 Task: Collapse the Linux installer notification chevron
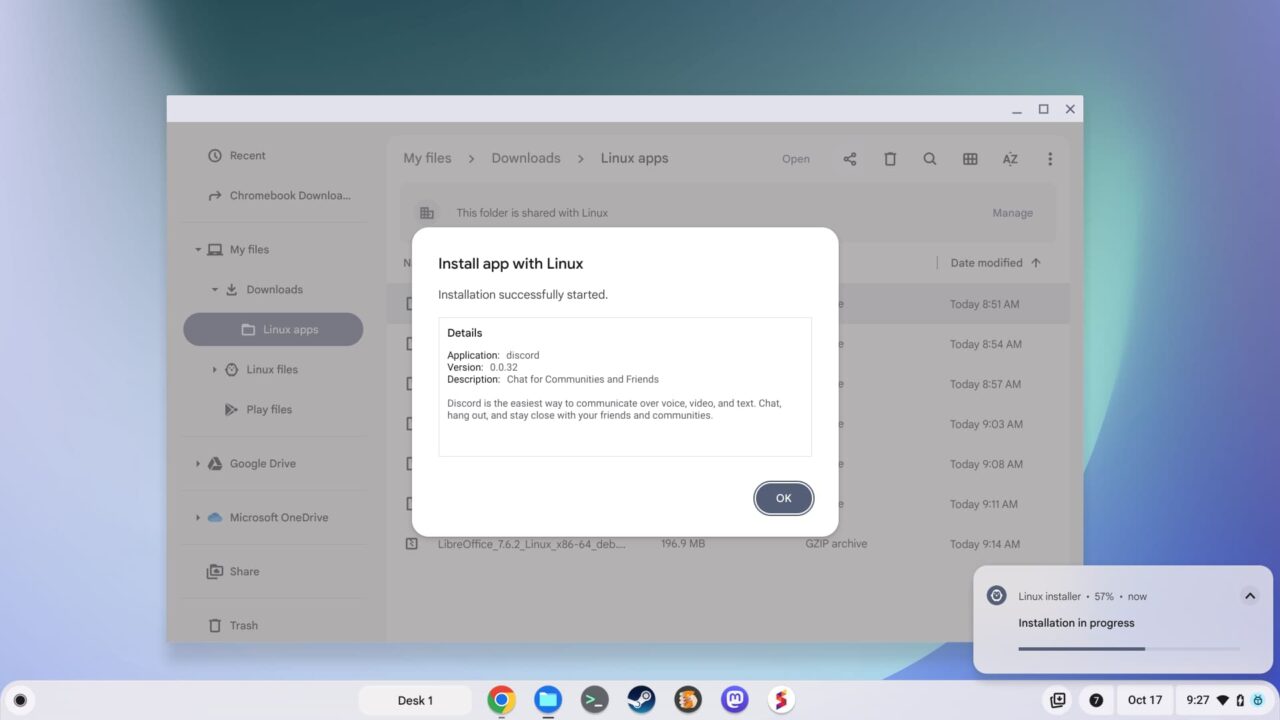[1249, 596]
